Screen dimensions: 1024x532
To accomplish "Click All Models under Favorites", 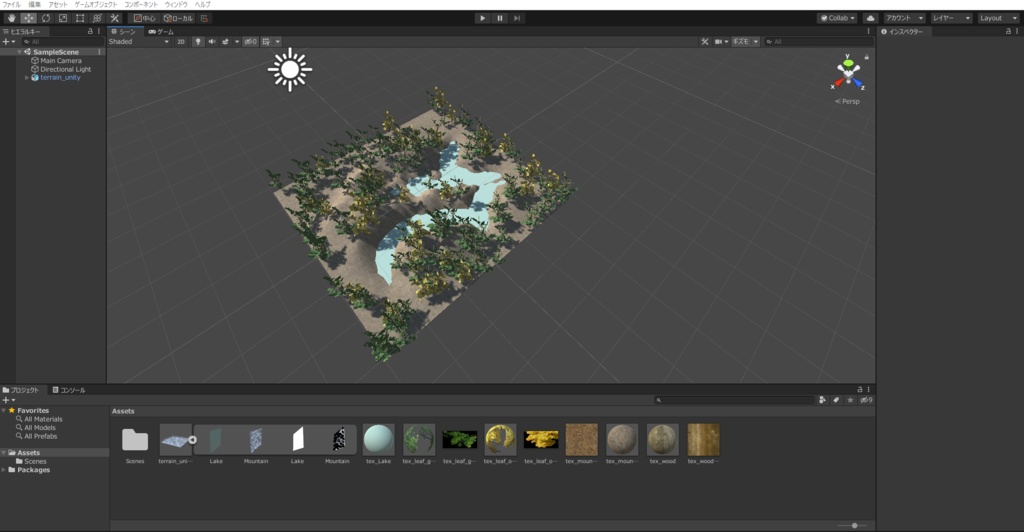I will click(40, 428).
